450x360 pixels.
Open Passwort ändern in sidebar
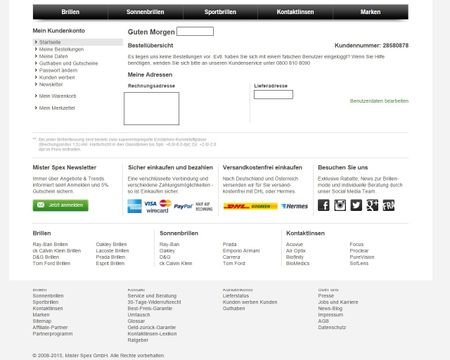[x=58, y=70]
